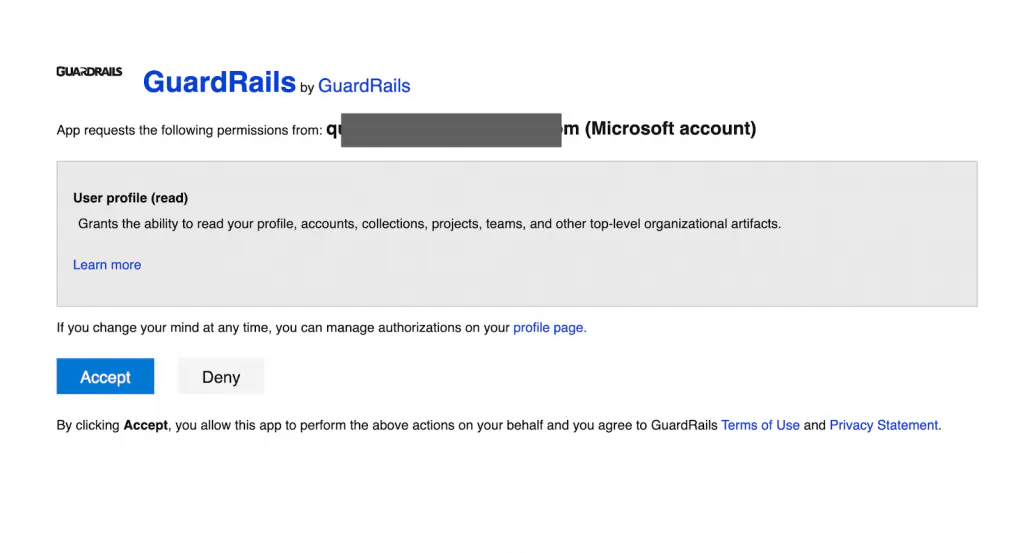Click the redacted account email block
The image size is (1024, 553).
point(451,130)
